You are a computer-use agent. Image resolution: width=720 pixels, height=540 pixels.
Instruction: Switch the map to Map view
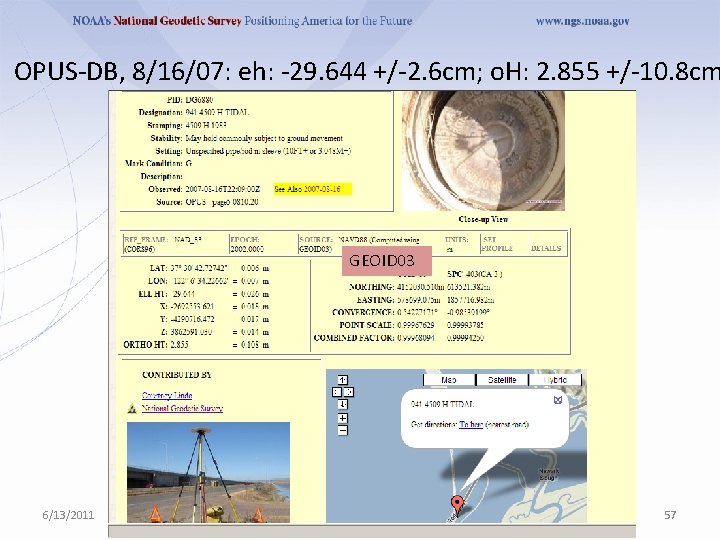pos(449,380)
